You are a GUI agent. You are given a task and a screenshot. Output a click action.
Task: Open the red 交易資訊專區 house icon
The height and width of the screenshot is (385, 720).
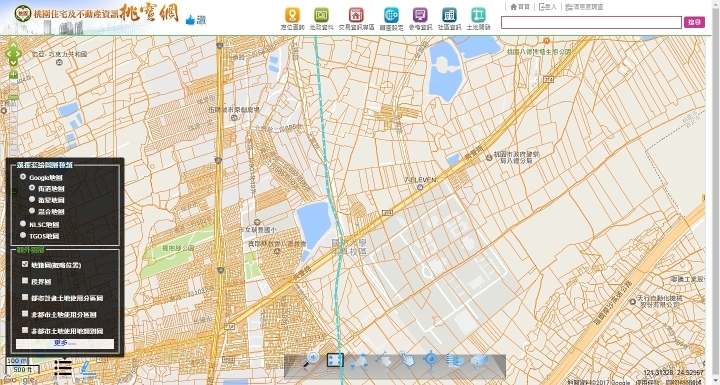[x=356, y=15]
